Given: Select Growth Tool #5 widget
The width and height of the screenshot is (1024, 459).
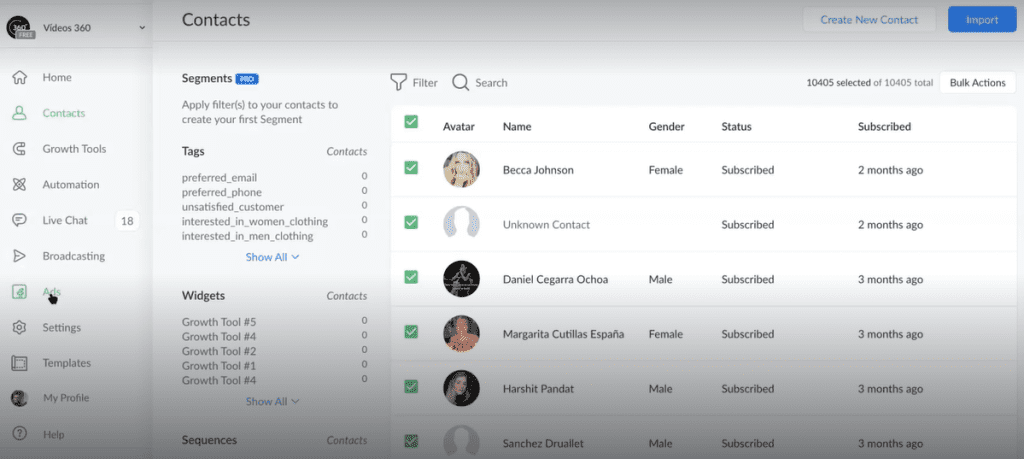Looking at the screenshot, I should (219, 322).
